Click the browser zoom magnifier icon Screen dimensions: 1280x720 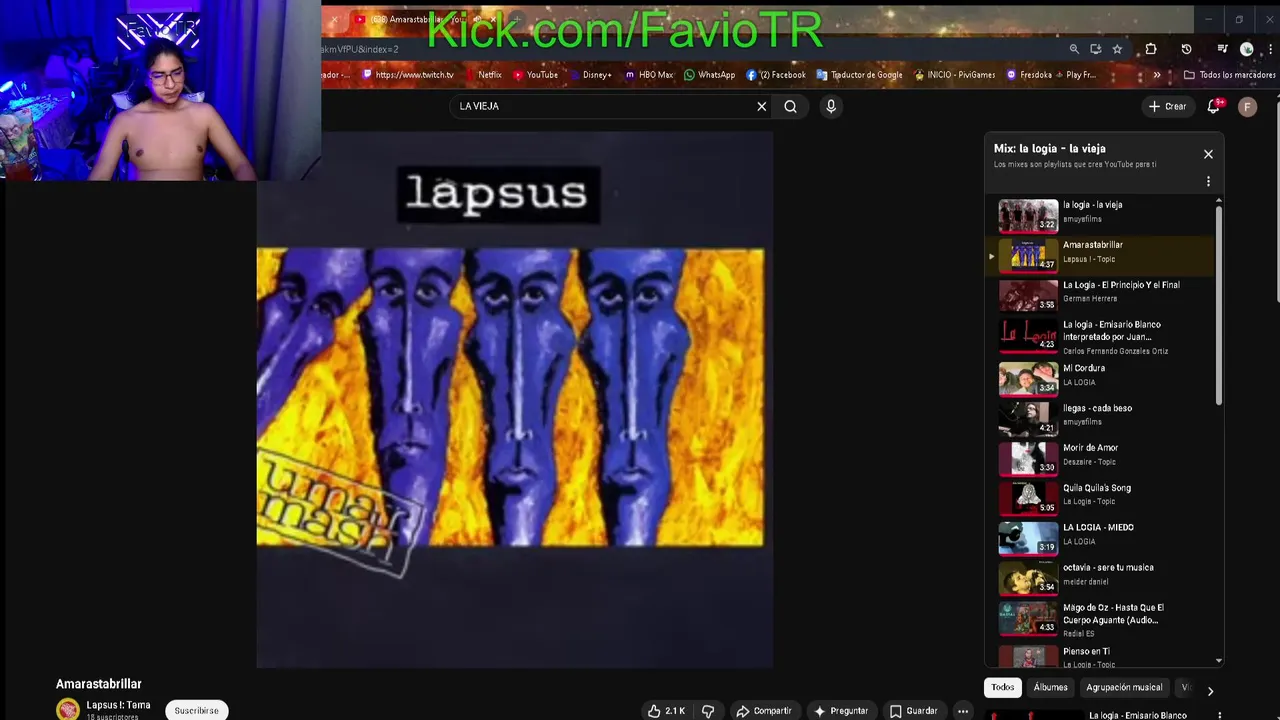pos(1074,49)
